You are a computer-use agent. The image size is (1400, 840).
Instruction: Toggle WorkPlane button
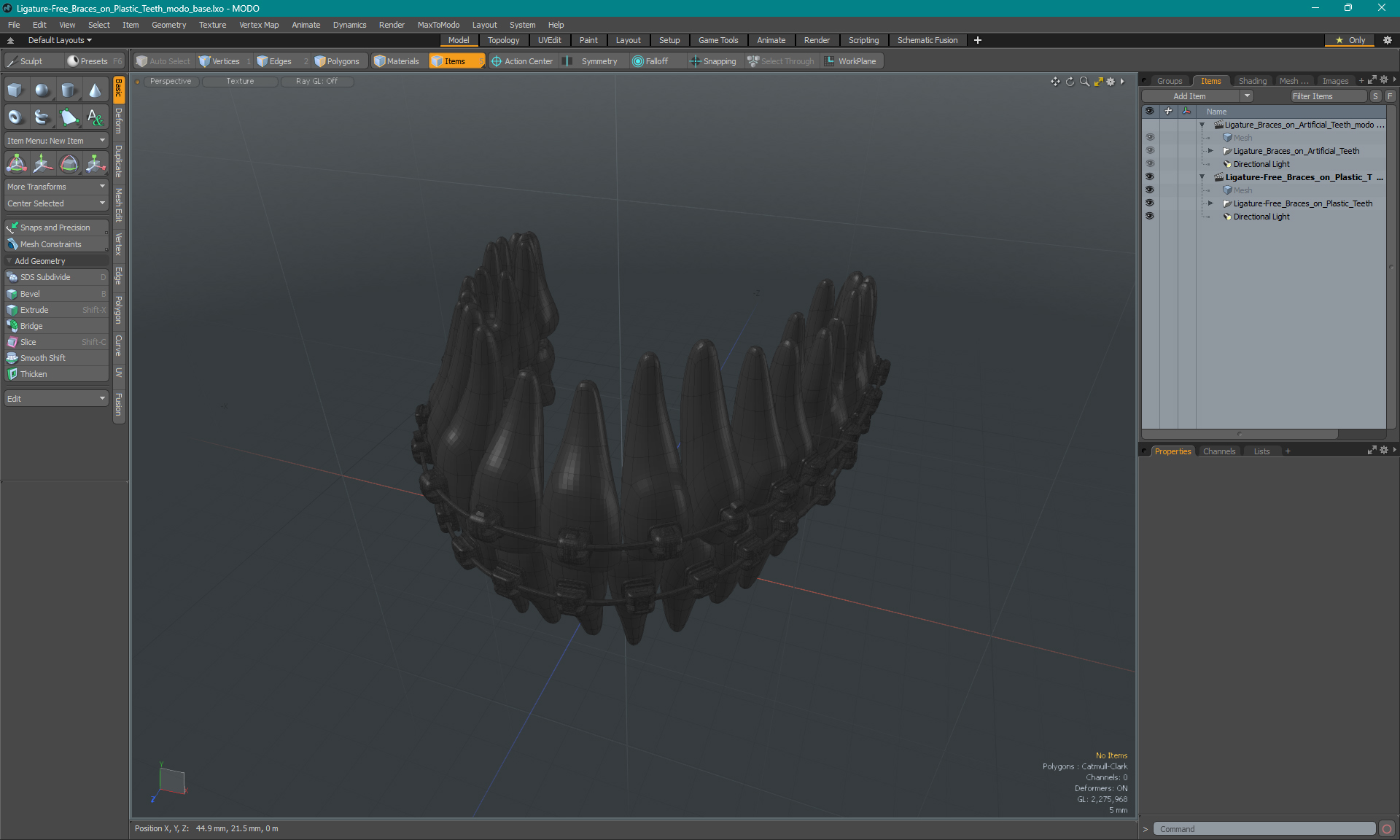(851, 61)
